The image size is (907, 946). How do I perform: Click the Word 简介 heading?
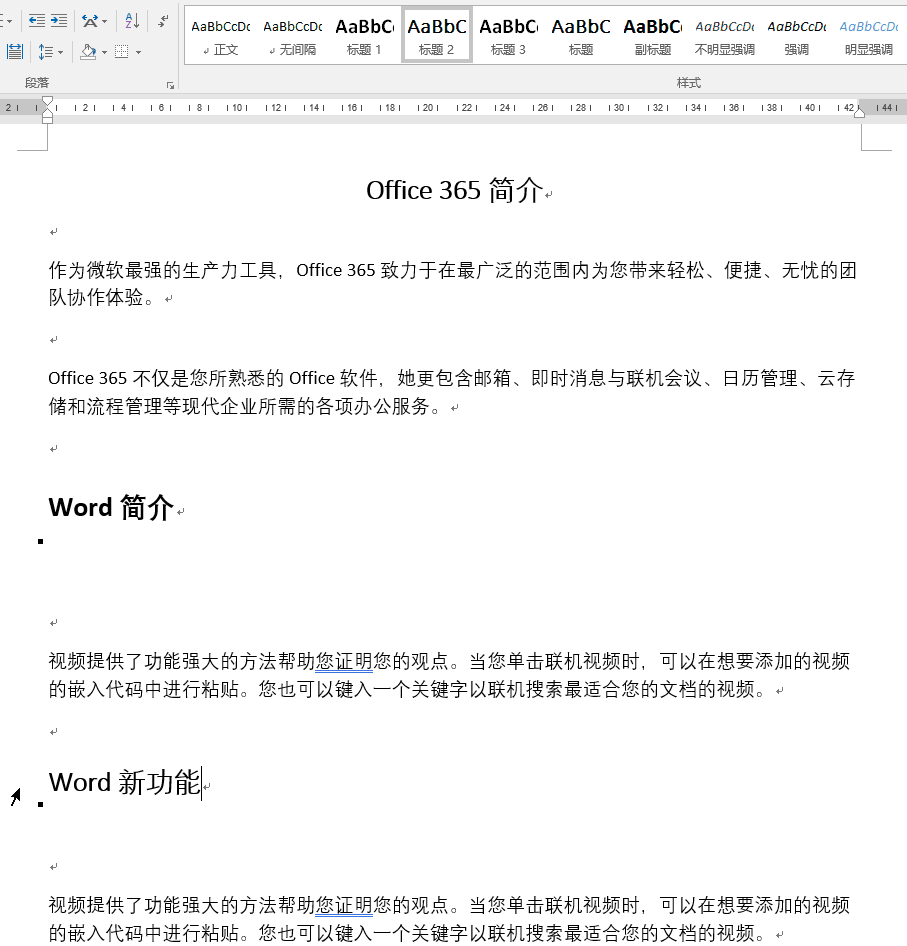tap(111, 507)
